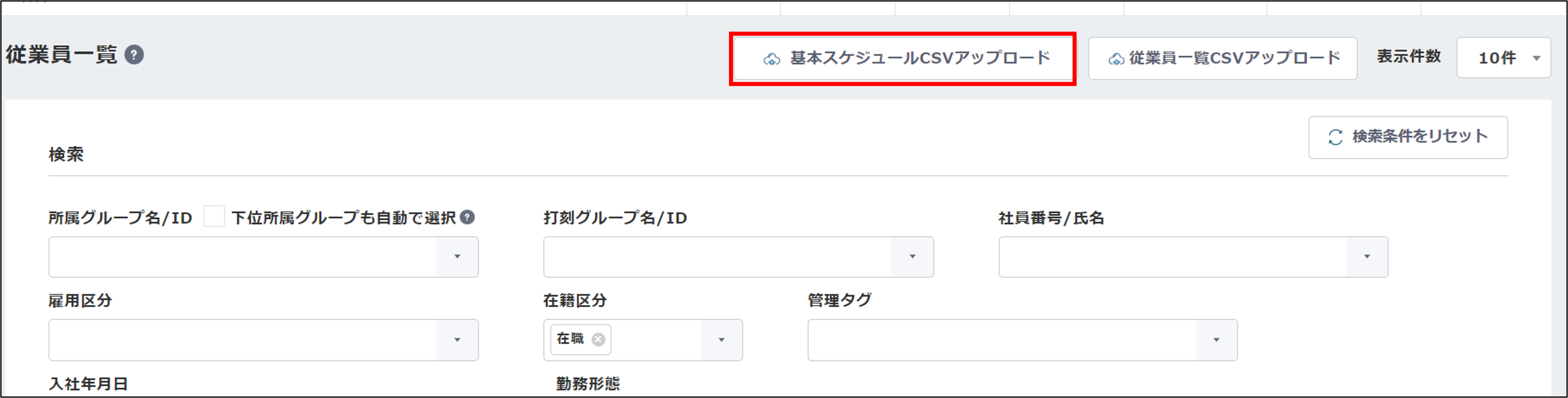The width and height of the screenshot is (1568, 398).
Task: Click the 検索条件をリセット button
Action: pyautogui.click(x=1407, y=137)
